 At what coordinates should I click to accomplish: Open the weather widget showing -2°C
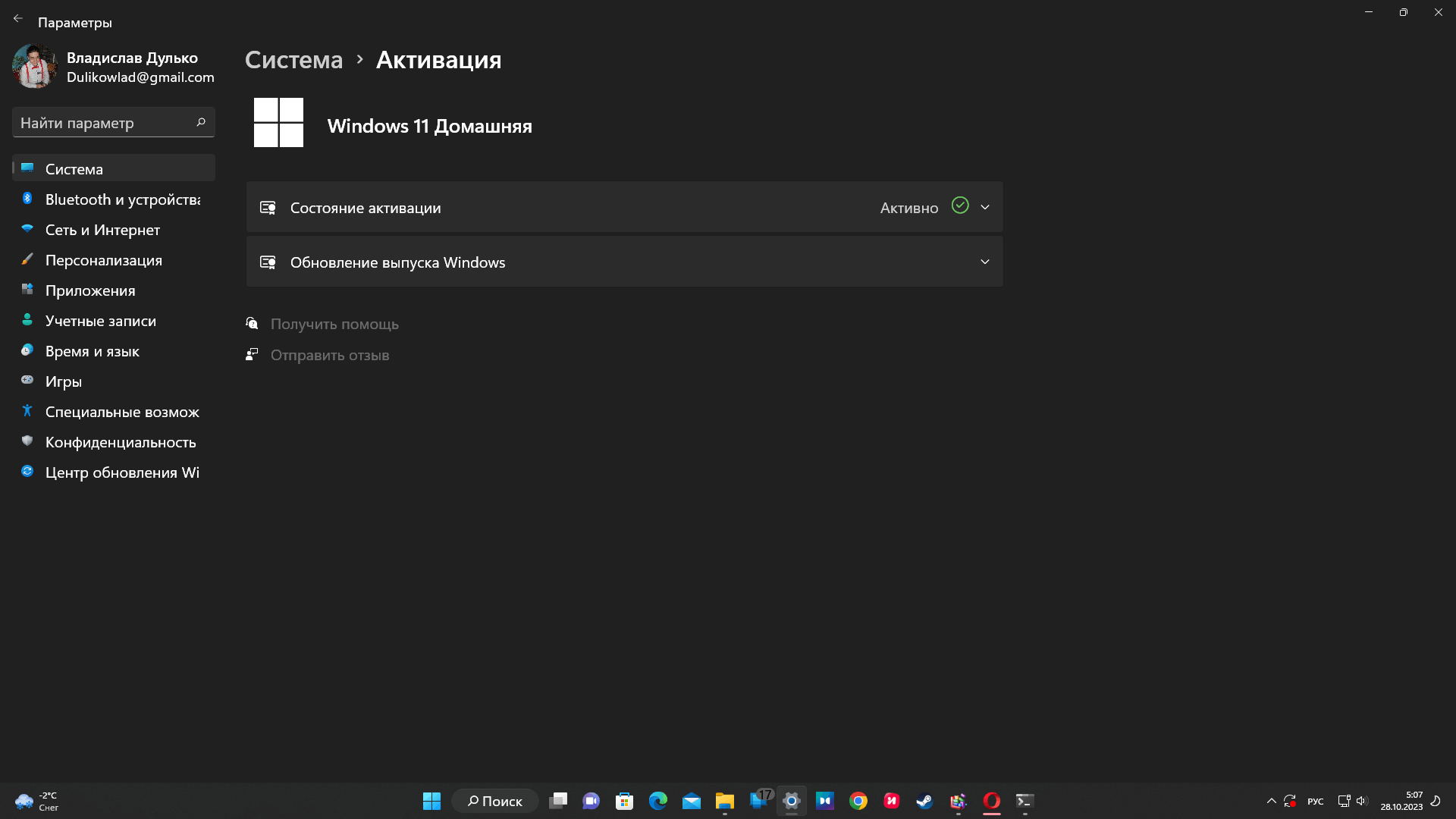[x=36, y=801]
